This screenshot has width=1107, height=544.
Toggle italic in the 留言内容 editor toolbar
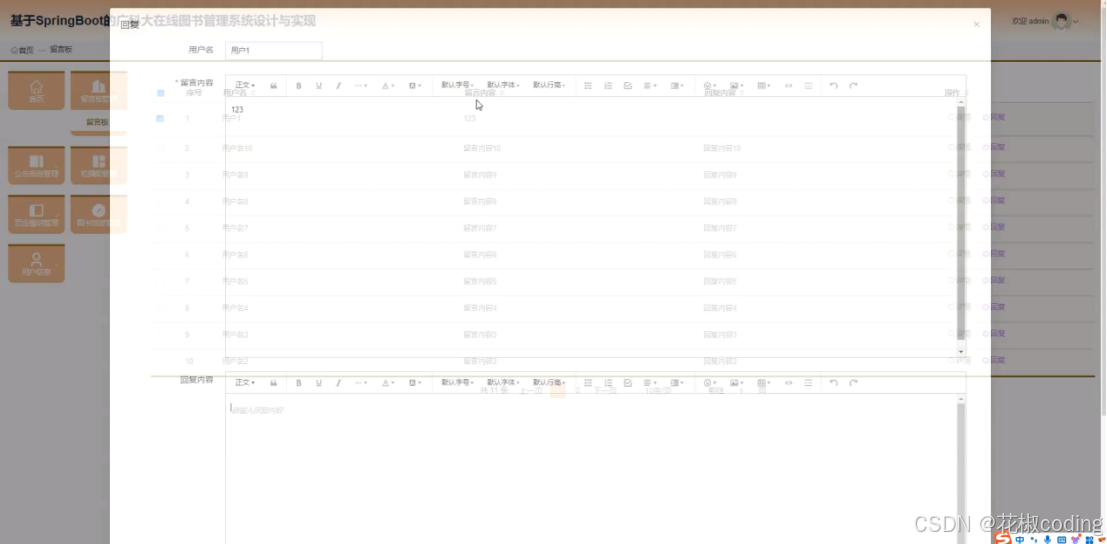[338, 85]
